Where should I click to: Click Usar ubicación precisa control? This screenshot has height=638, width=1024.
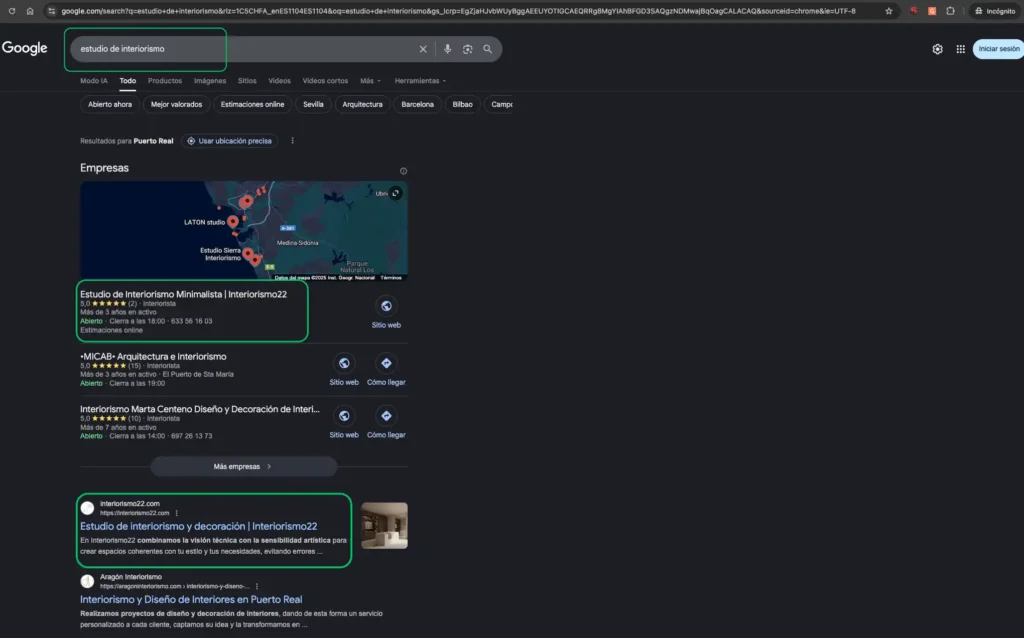[x=229, y=140]
